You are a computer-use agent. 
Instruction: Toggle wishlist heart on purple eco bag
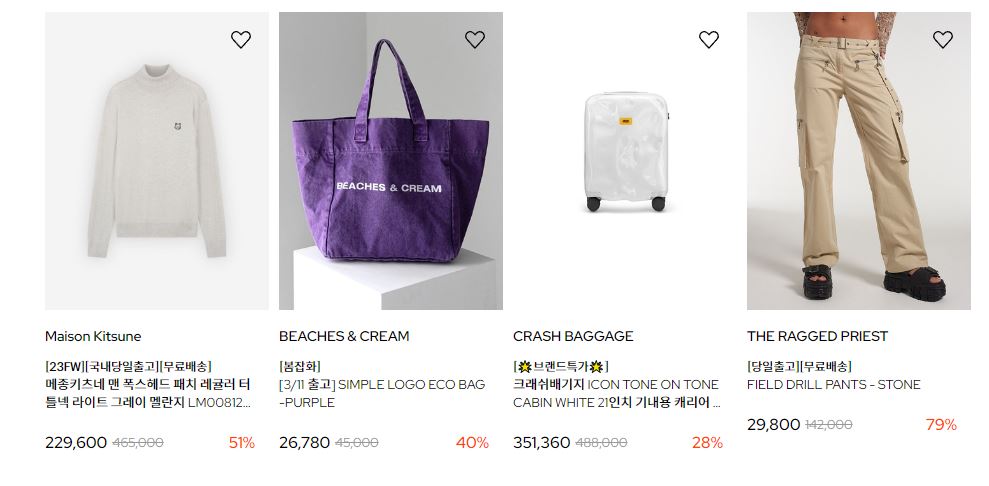474,40
